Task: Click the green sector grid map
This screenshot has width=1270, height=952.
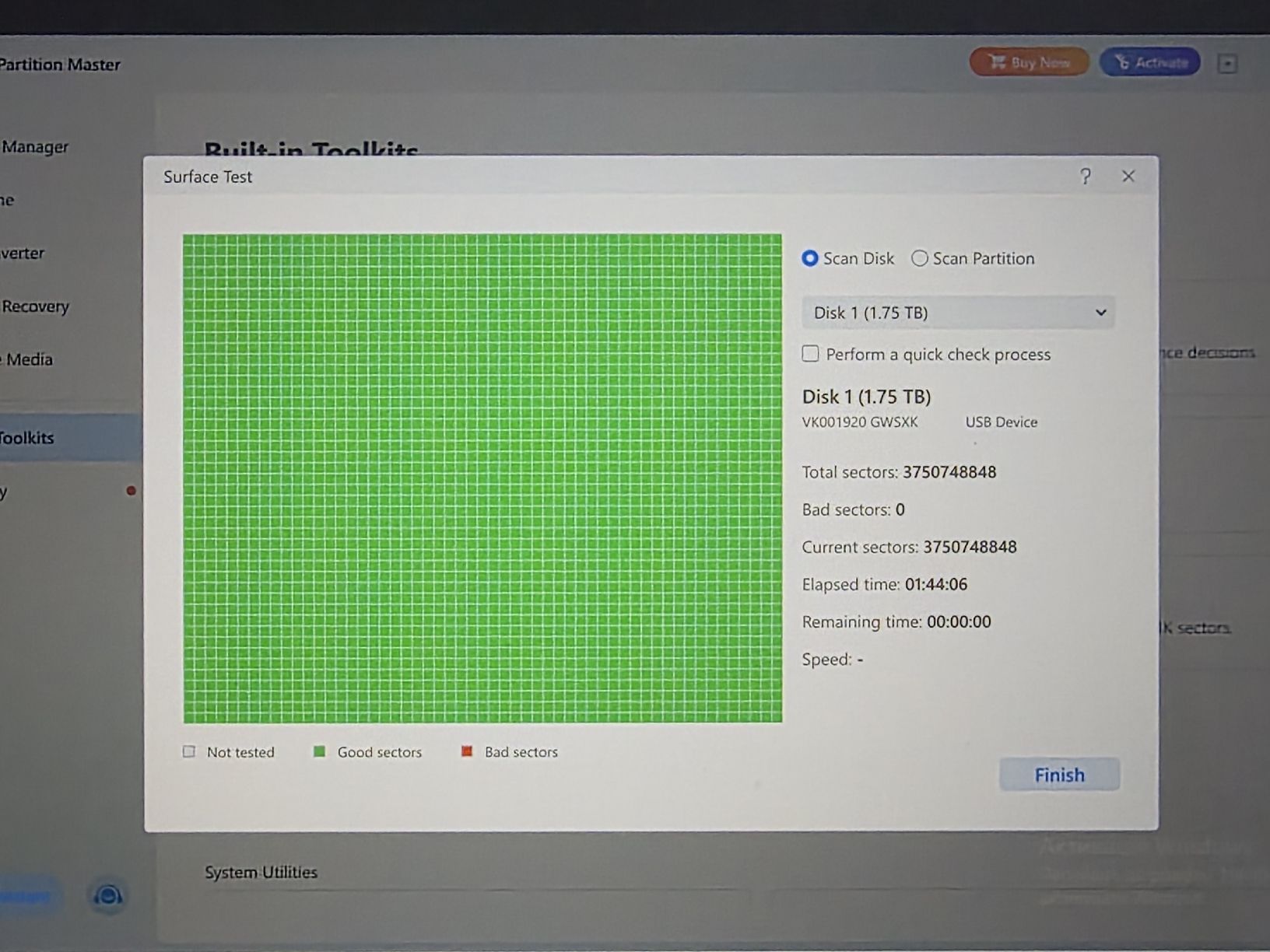Action: coord(482,478)
